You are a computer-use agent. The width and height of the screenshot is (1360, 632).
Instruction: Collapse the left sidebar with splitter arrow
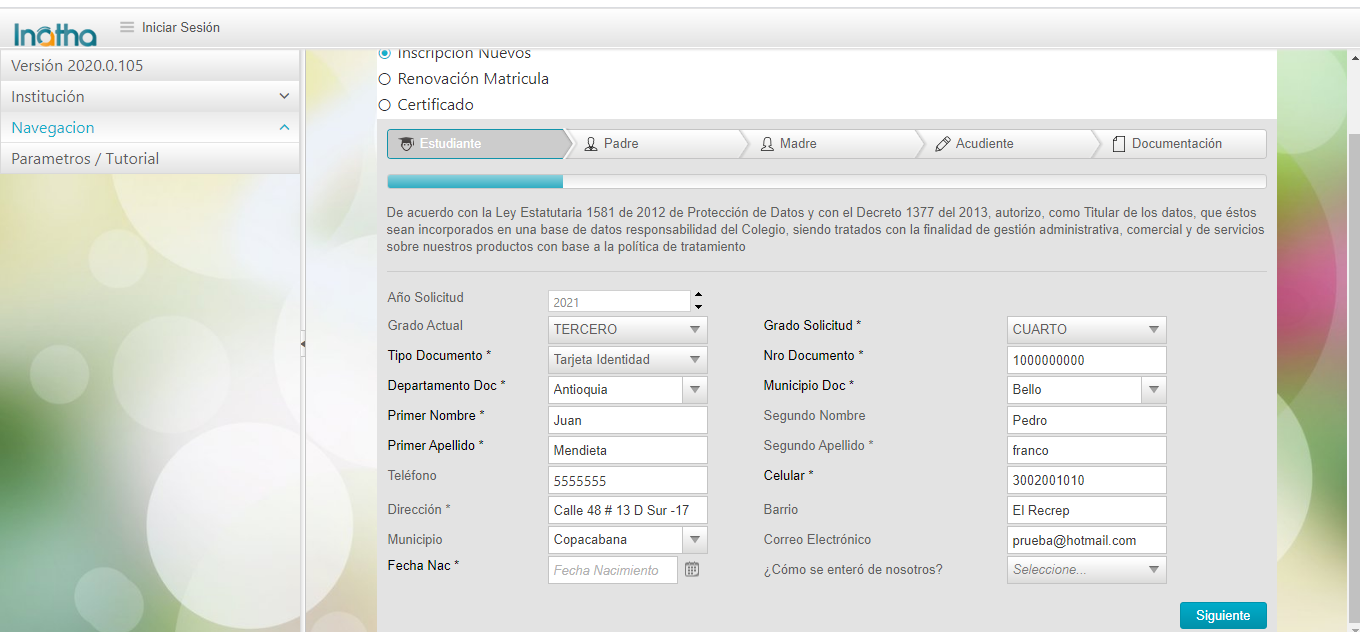pos(303,343)
